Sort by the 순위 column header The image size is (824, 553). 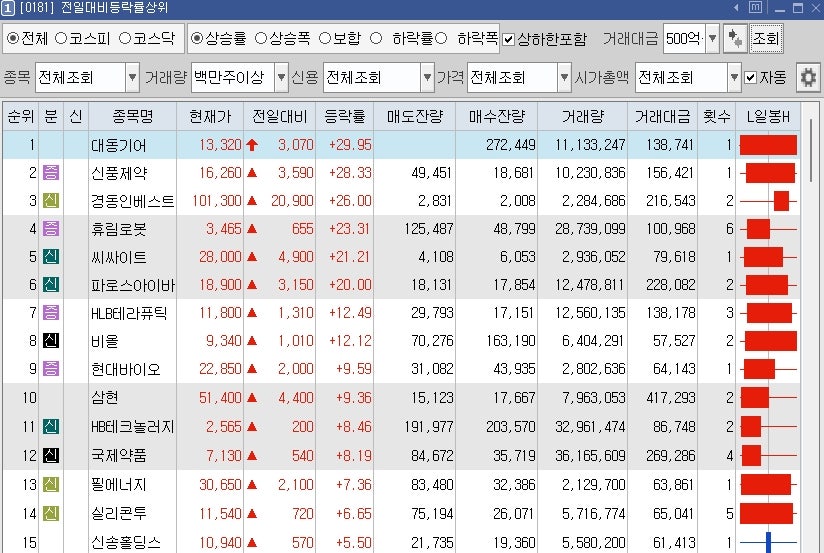20,116
